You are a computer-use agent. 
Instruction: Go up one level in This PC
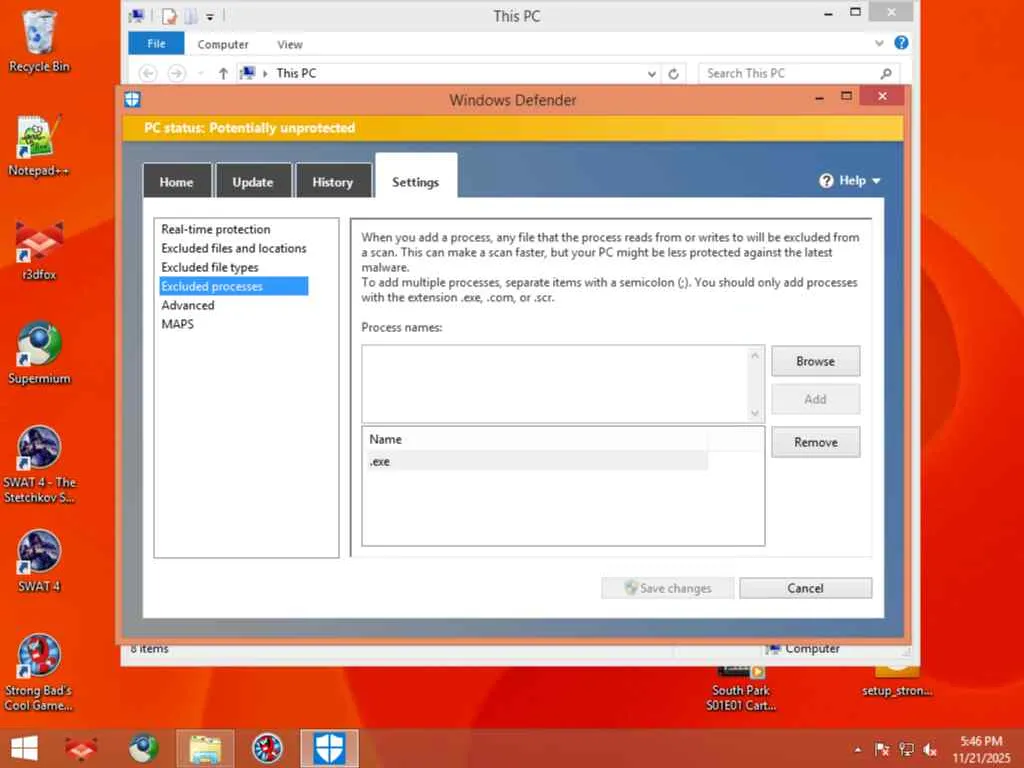(x=223, y=74)
